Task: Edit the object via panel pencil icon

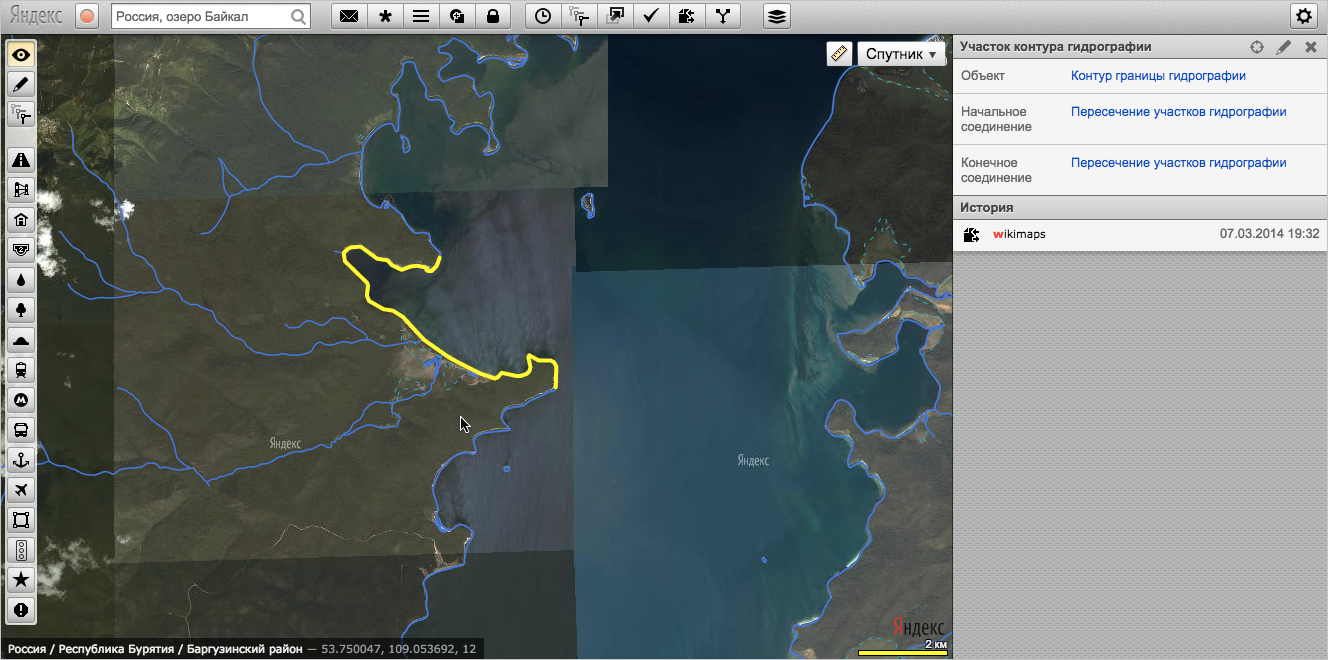Action: pyautogui.click(x=1284, y=47)
